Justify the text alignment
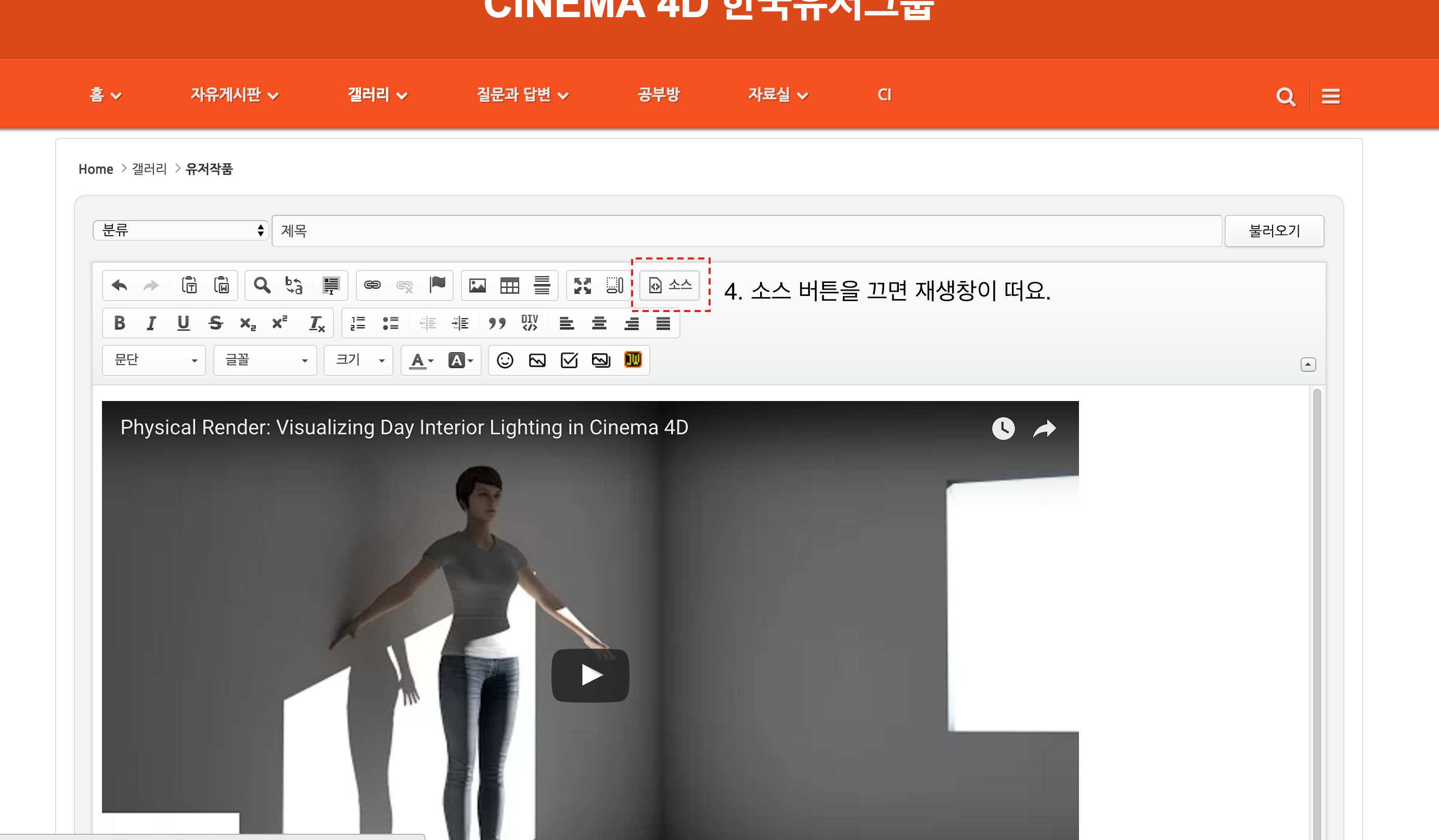The image size is (1439, 840). coord(663,323)
